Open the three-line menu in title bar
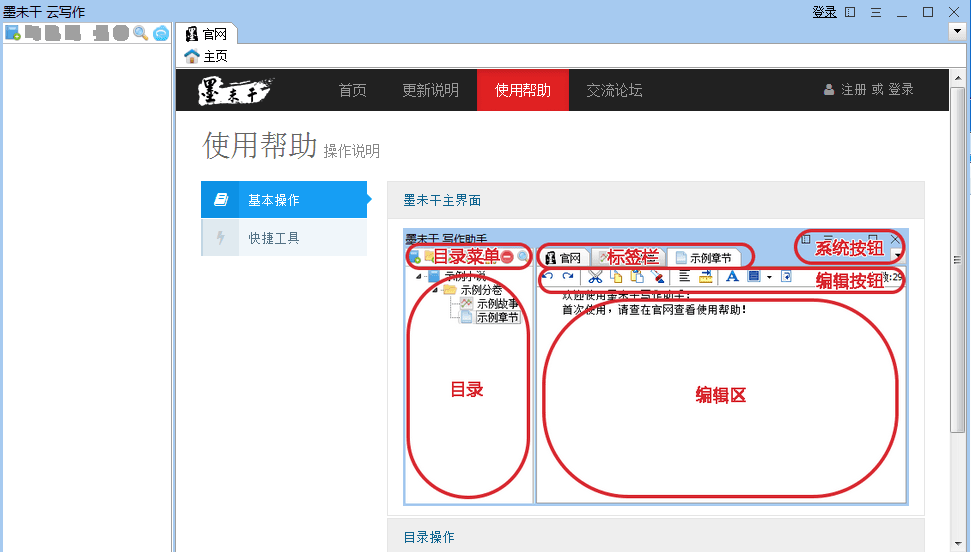The image size is (971, 552). (876, 12)
